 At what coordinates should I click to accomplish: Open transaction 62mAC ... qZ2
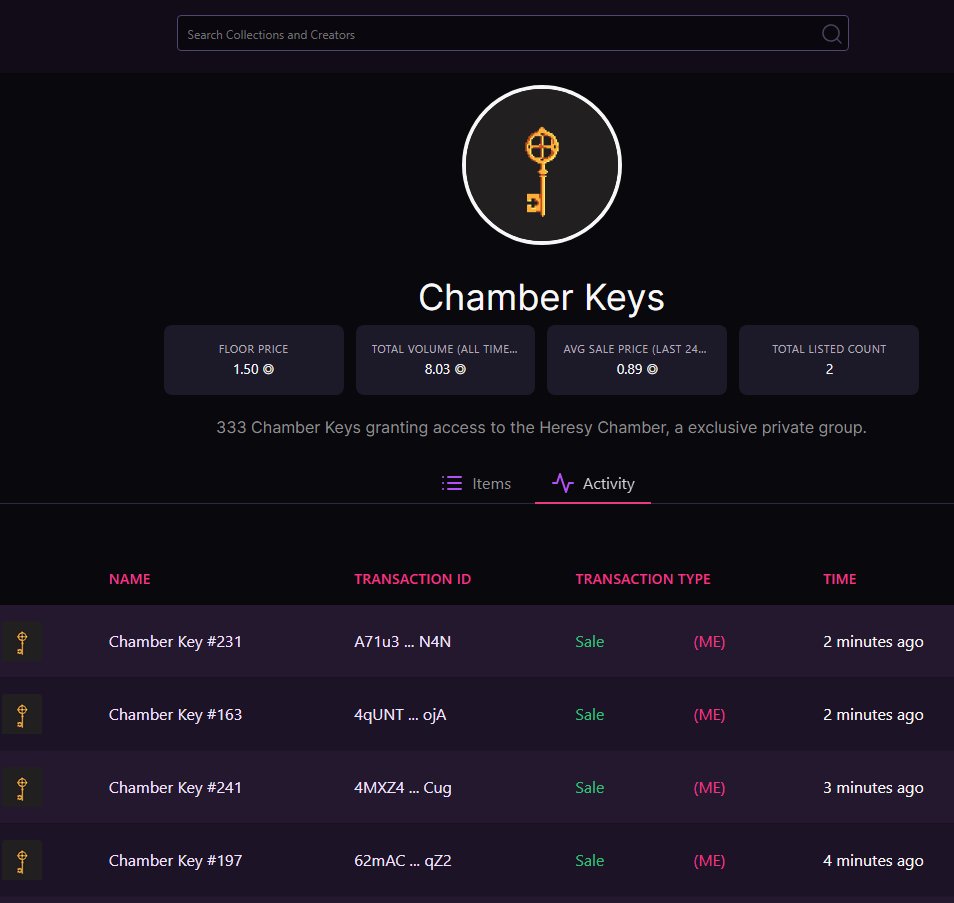coord(403,861)
